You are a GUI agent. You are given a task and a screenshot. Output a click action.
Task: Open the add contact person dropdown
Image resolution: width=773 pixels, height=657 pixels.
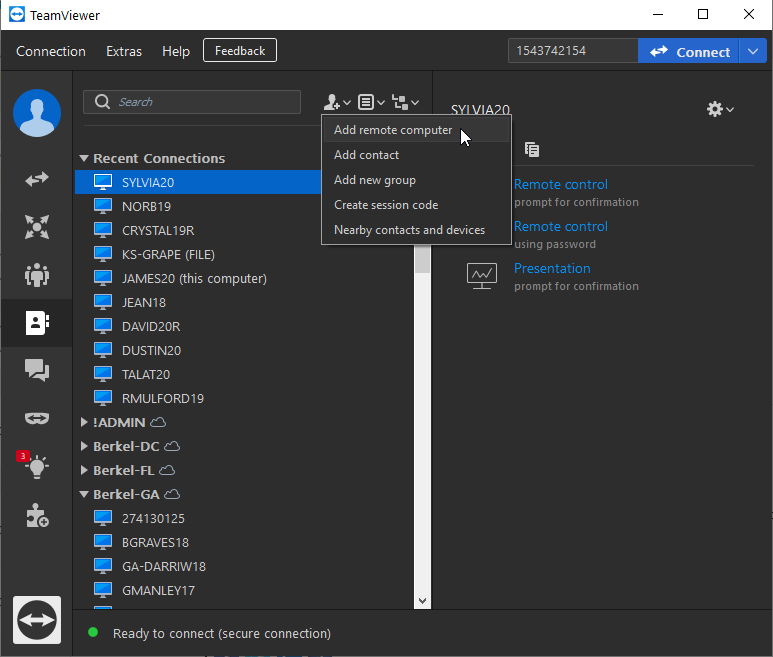pyautogui.click(x=337, y=102)
